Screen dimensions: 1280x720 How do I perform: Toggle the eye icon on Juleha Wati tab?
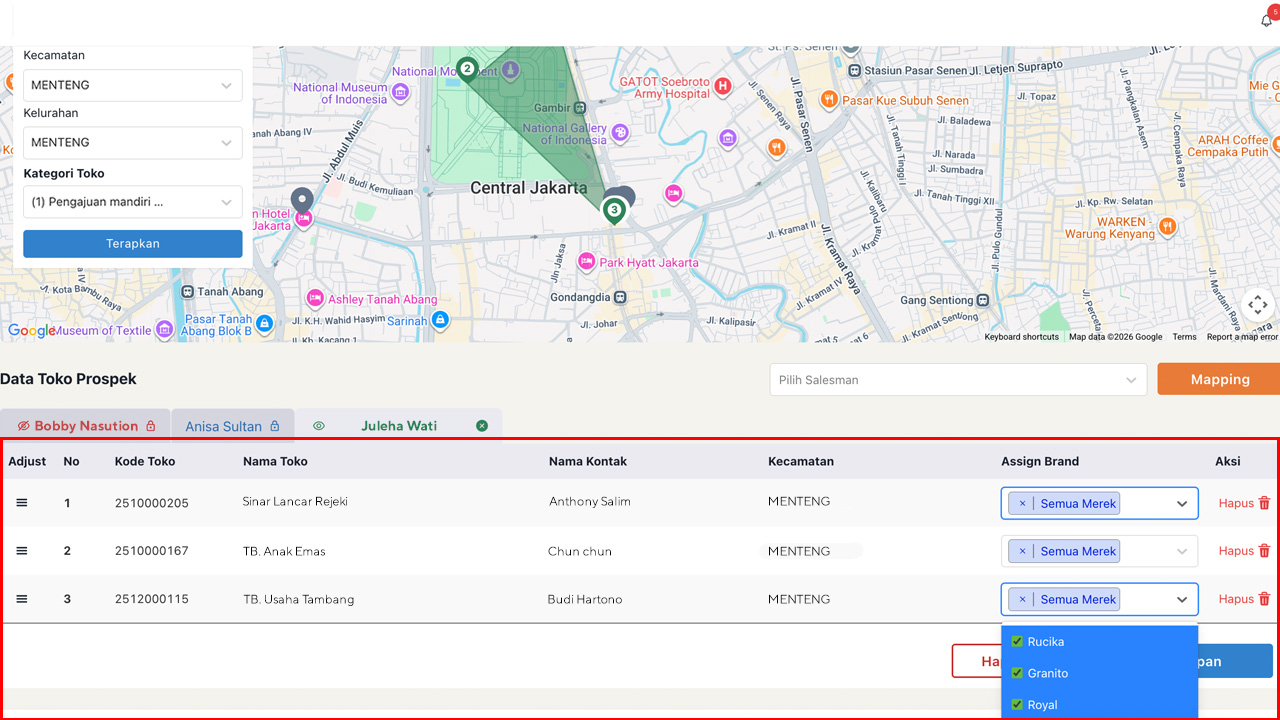point(319,426)
